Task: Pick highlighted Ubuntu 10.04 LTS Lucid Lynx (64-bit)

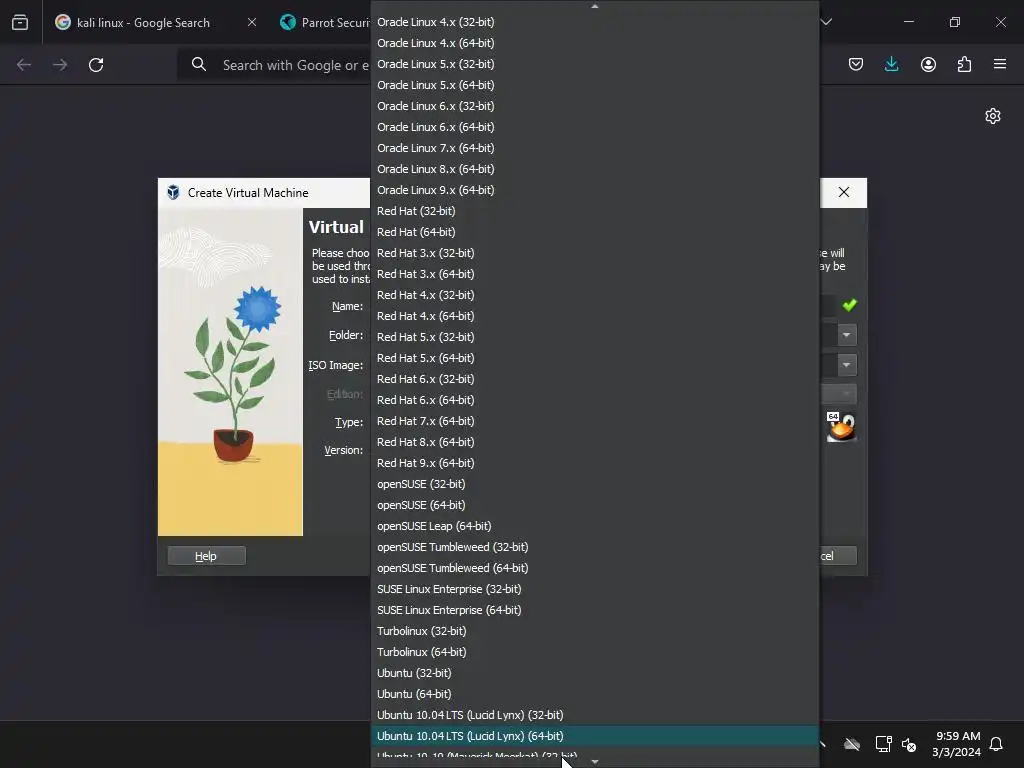Action: click(x=594, y=736)
